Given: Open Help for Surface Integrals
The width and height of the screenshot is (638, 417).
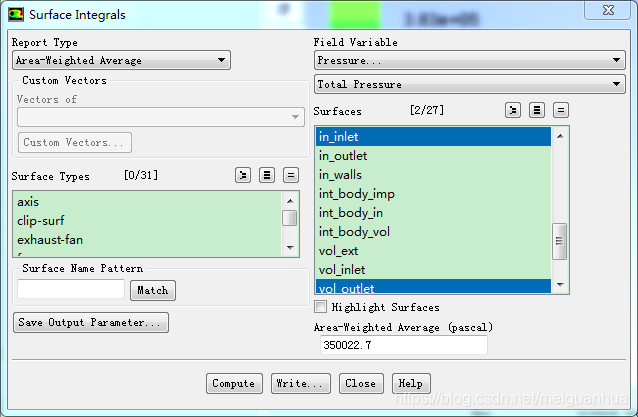Looking at the screenshot, I should point(411,383).
